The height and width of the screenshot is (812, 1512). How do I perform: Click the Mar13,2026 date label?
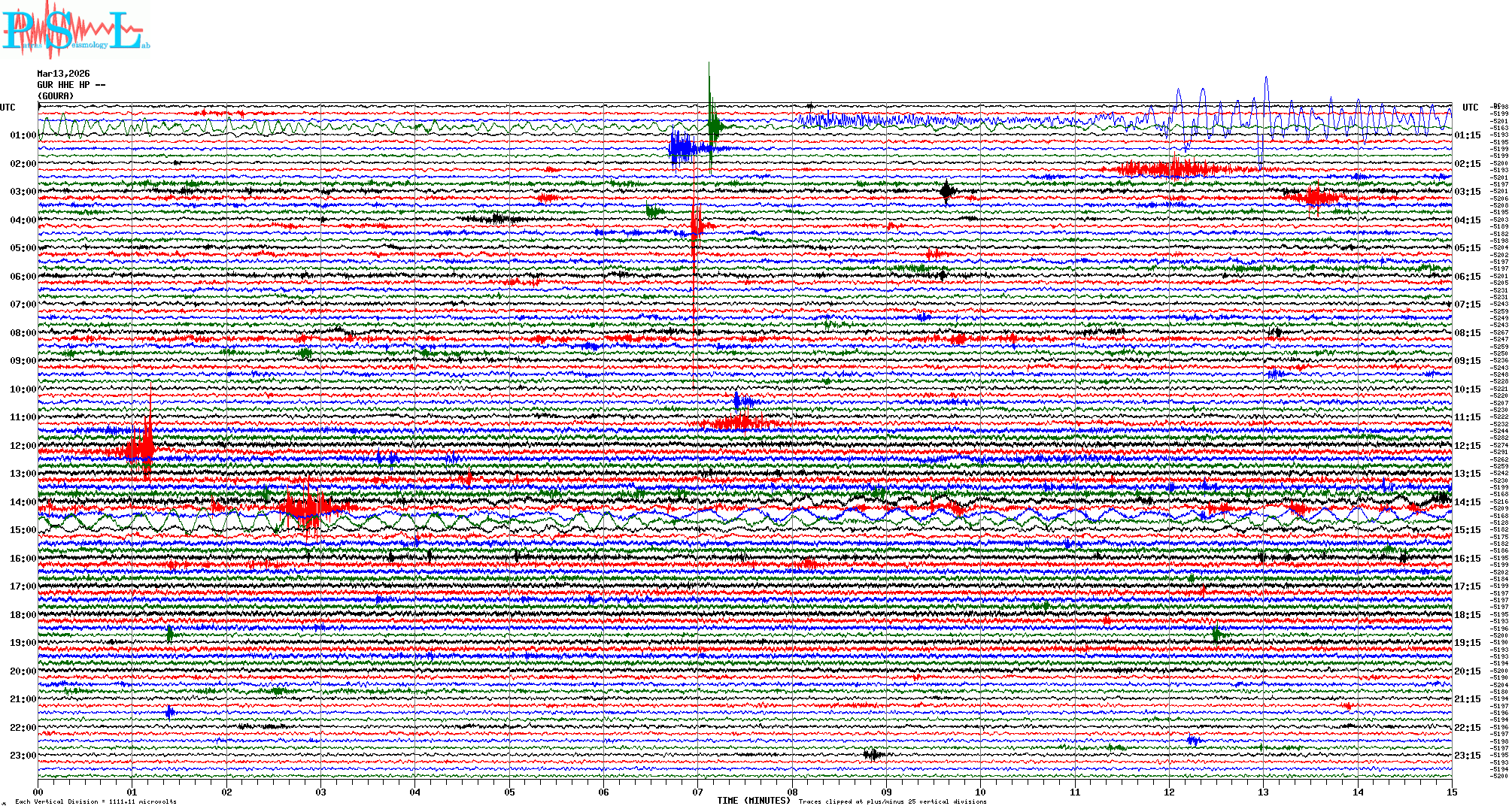click(63, 74)
